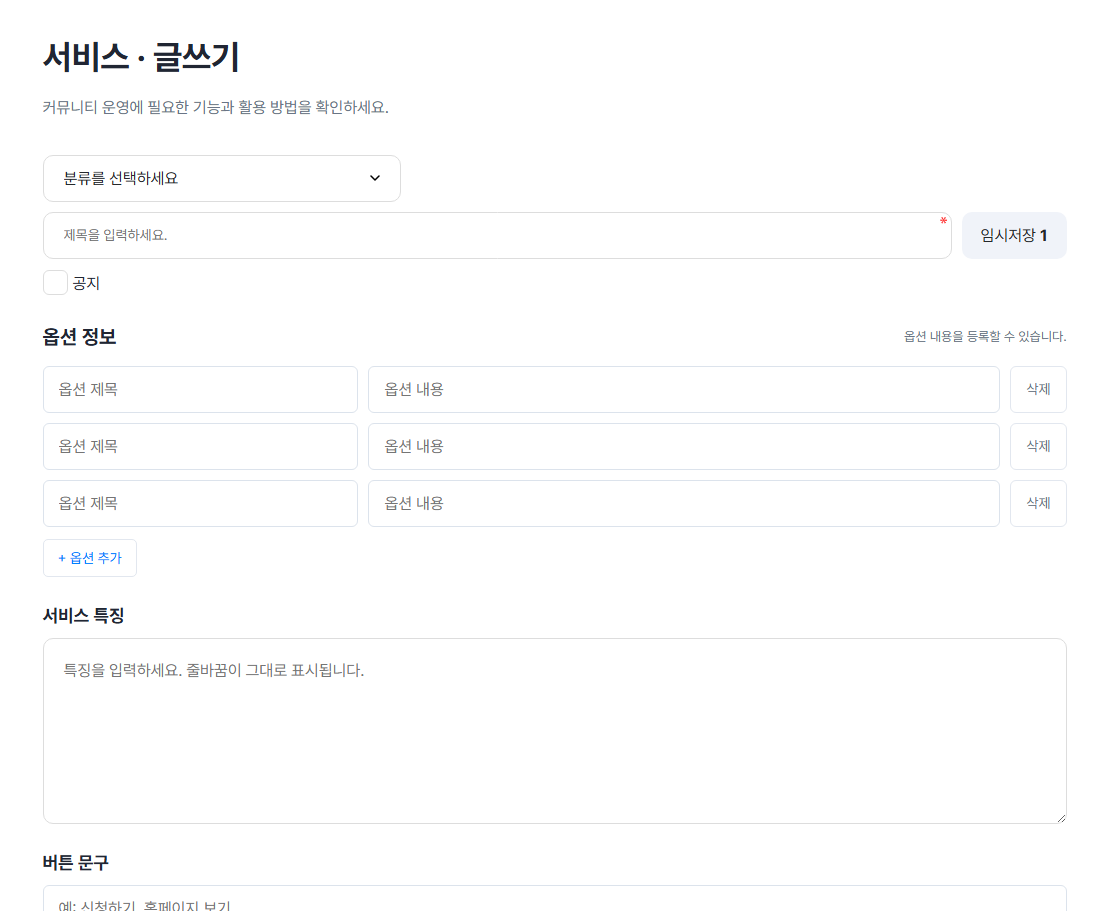Click the 커뮤니티 운영에 필요한 기능 description text

tap(215, 108)
